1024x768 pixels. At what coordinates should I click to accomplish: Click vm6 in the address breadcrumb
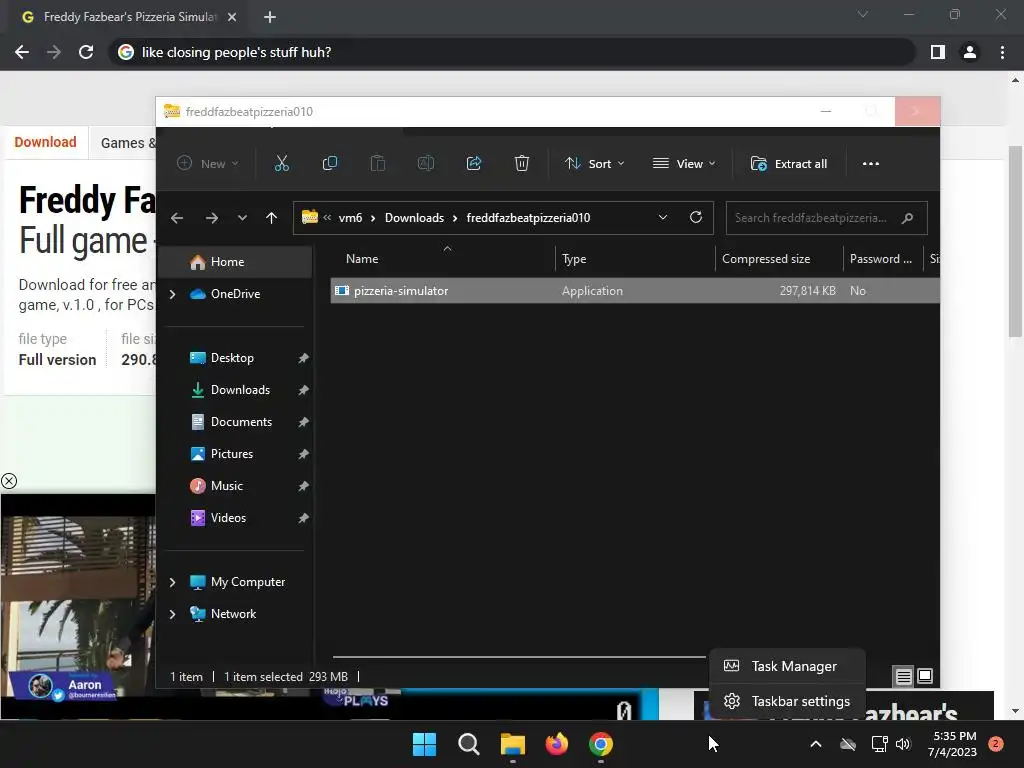click(x=350, y=218)
